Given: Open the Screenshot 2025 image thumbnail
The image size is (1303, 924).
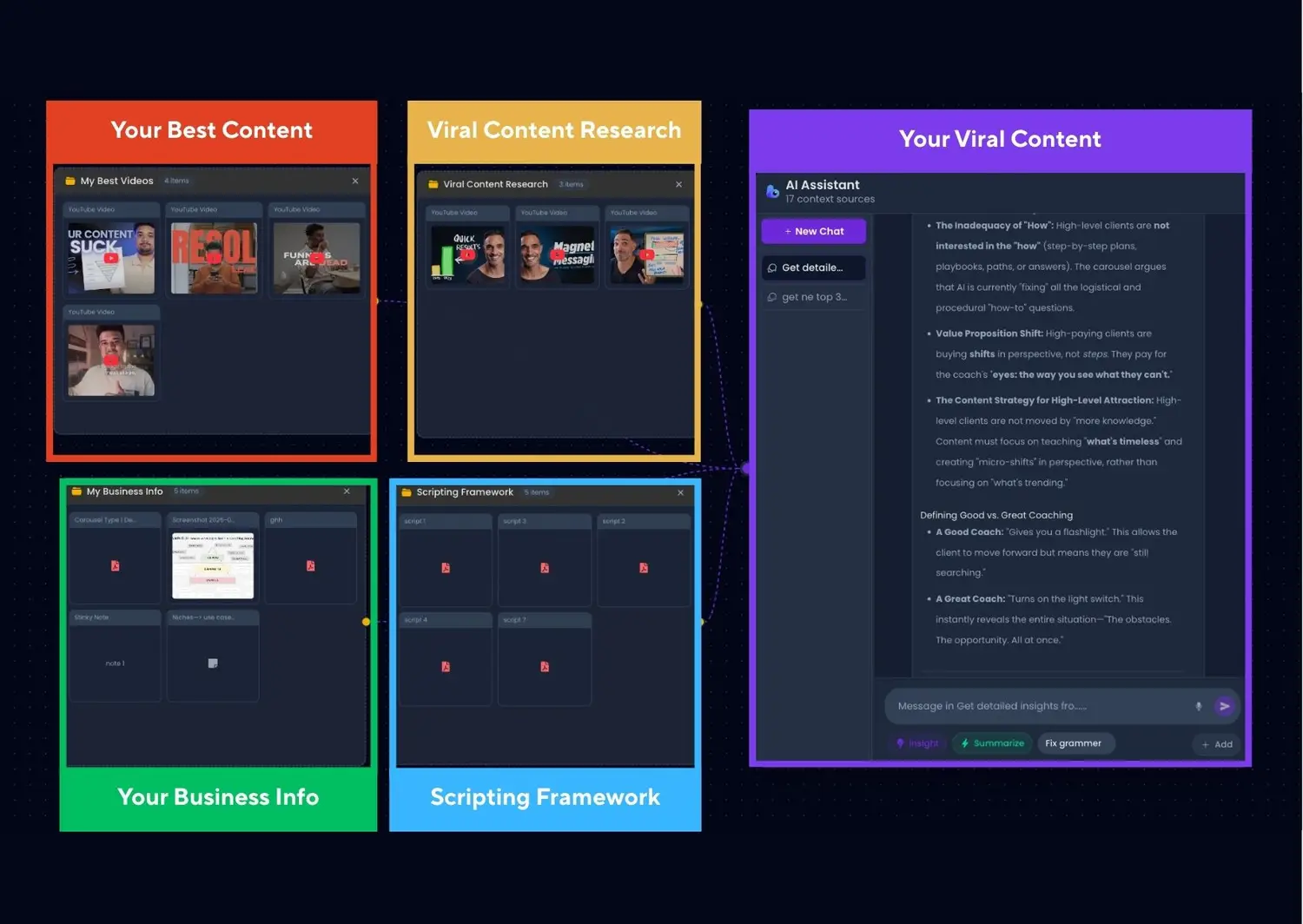Looking at the screenshot, I should (x=213, y=565).
